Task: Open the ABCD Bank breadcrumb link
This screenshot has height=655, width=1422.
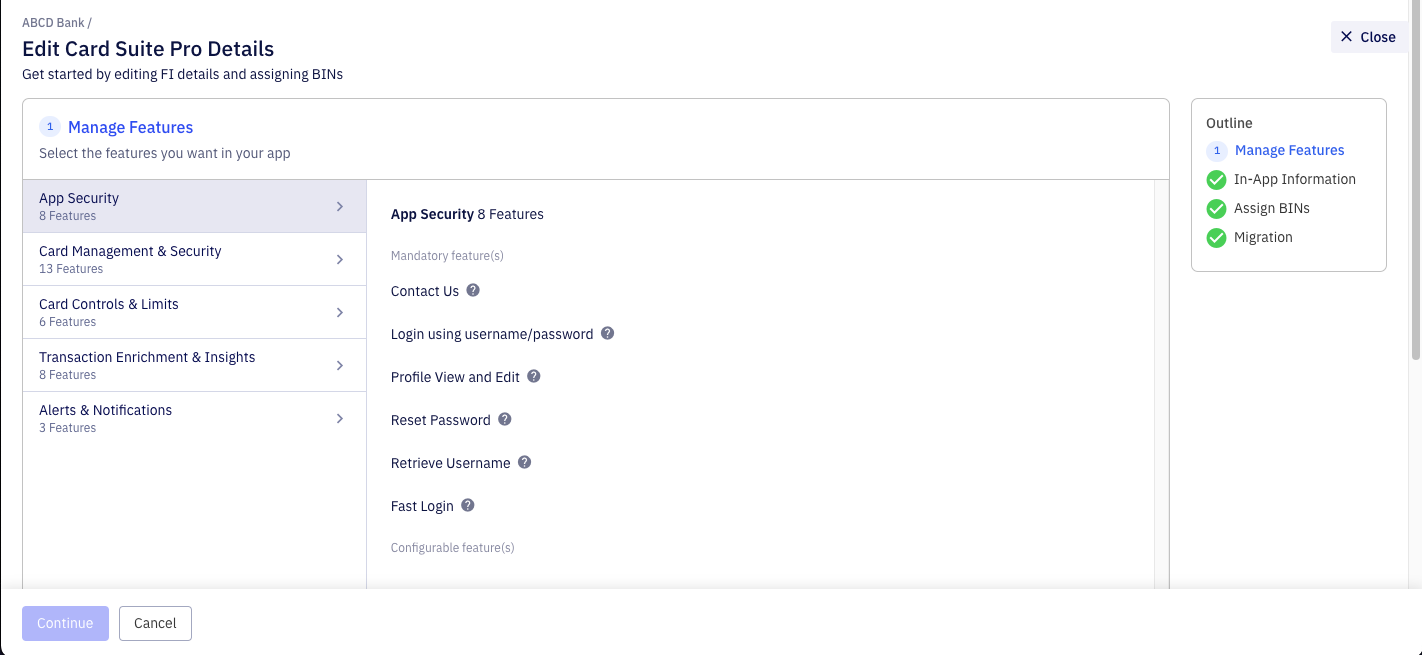Action: tap(54, 22)
